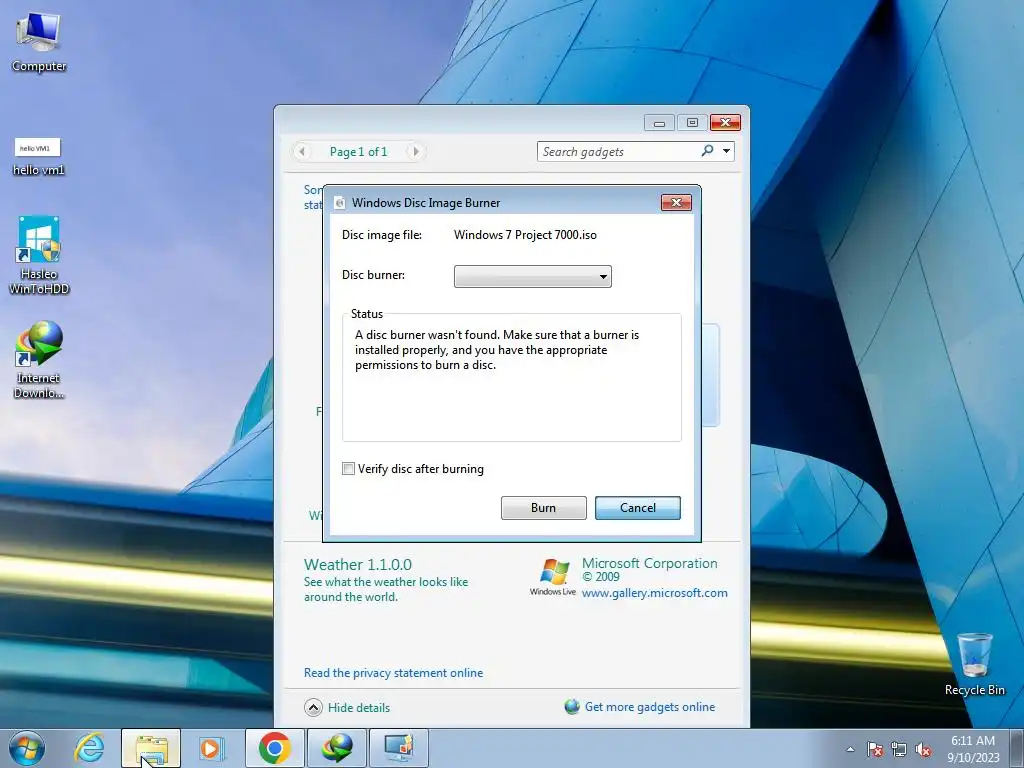Go to next gadgets page
Screen dimensions: 1024x768
click(415, 152)
